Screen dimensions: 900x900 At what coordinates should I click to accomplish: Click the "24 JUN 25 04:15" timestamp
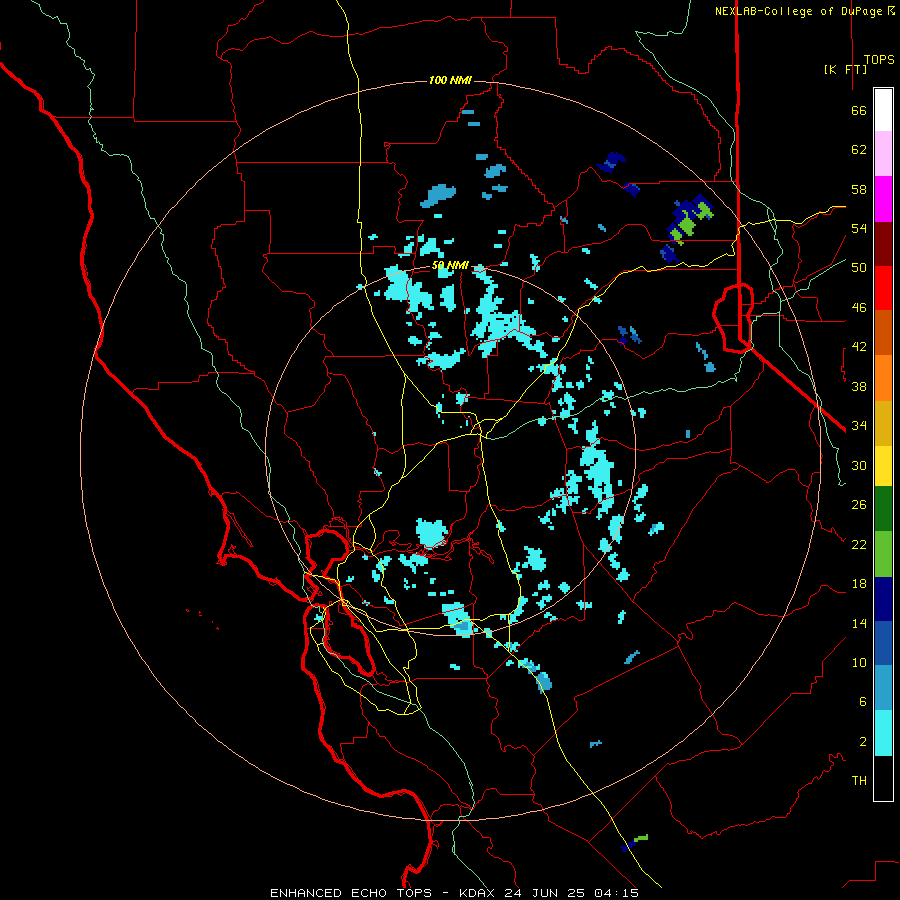point(571,893)
